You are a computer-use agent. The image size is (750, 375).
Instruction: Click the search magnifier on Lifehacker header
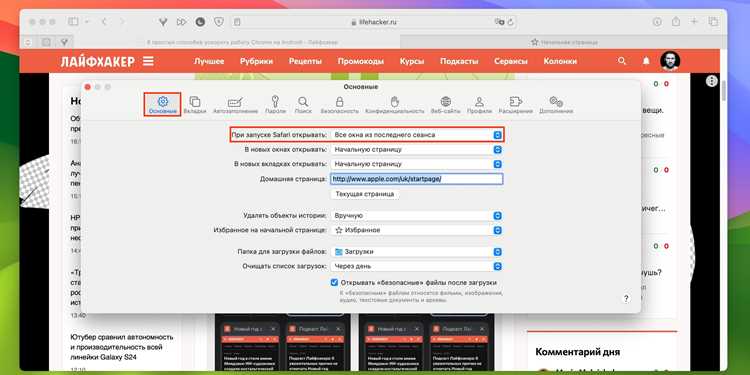pos(622,61)
